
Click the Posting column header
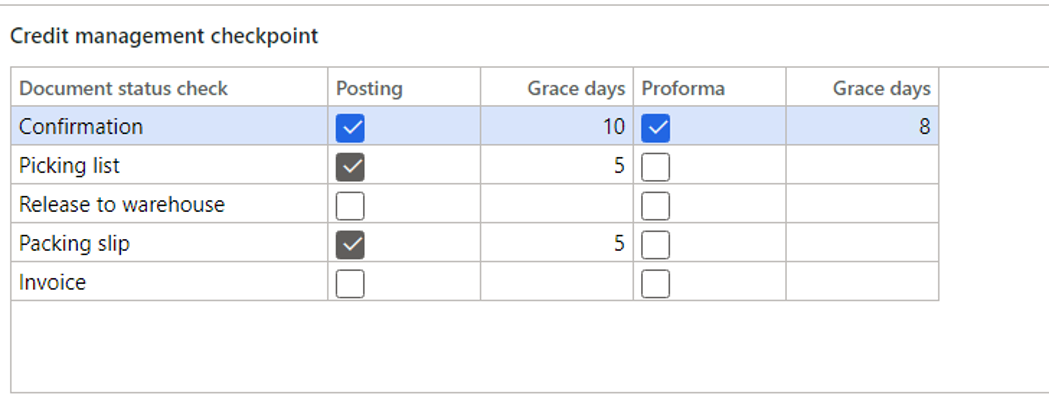(x=369, y=88)
